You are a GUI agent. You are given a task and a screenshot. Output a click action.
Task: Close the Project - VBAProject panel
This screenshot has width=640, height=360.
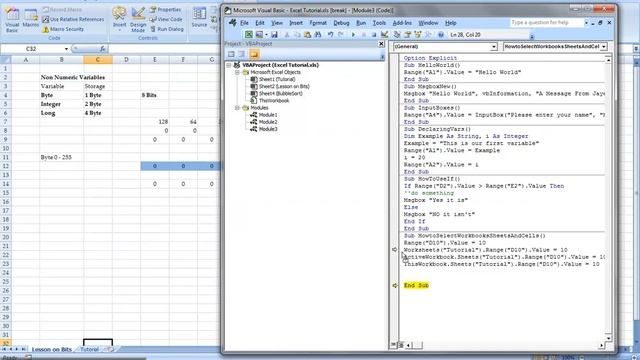(381, 44)
